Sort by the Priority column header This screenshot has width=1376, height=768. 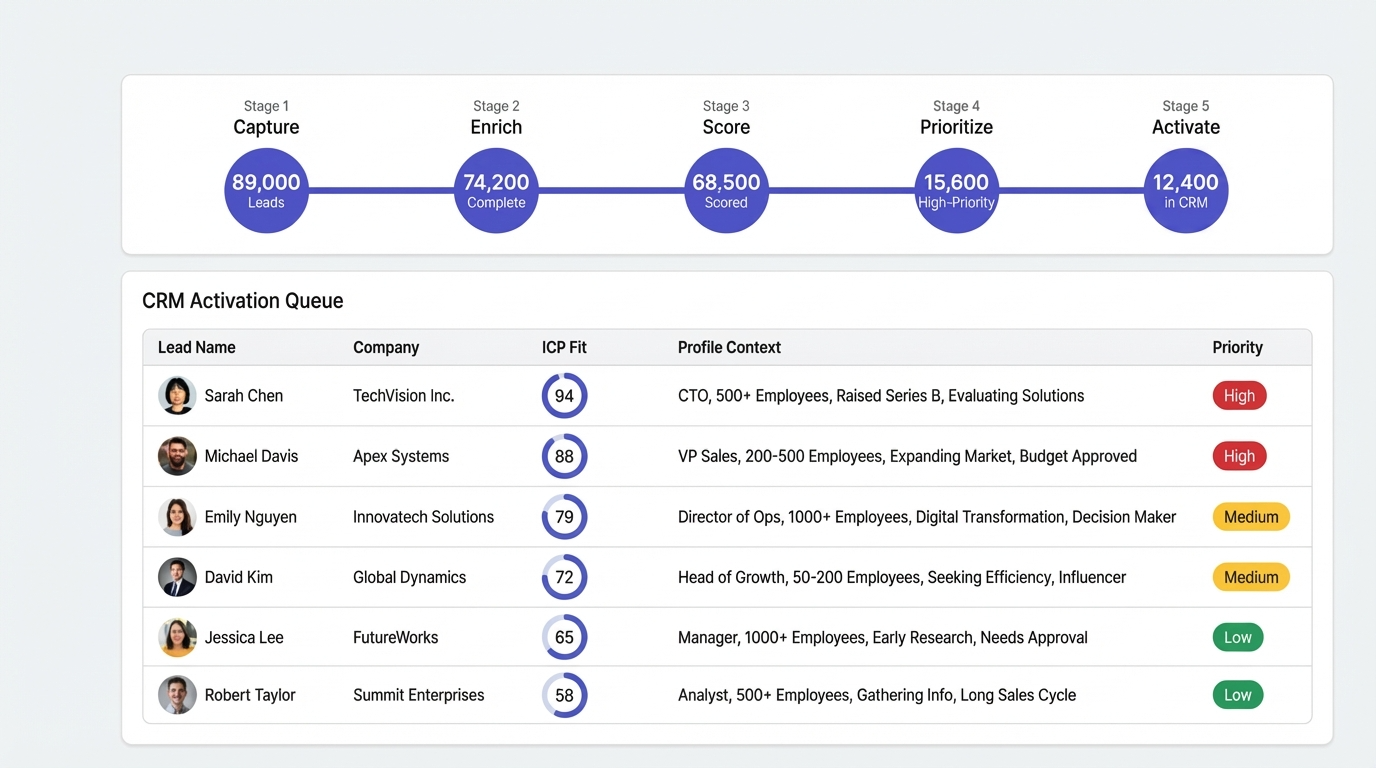coord(1237,347)
